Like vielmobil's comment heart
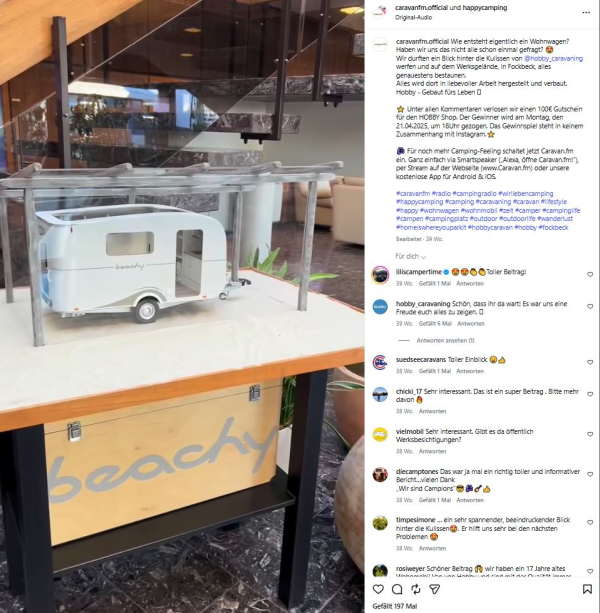The image size is (600, 613). pyautogui.click(x=590, y=434)
